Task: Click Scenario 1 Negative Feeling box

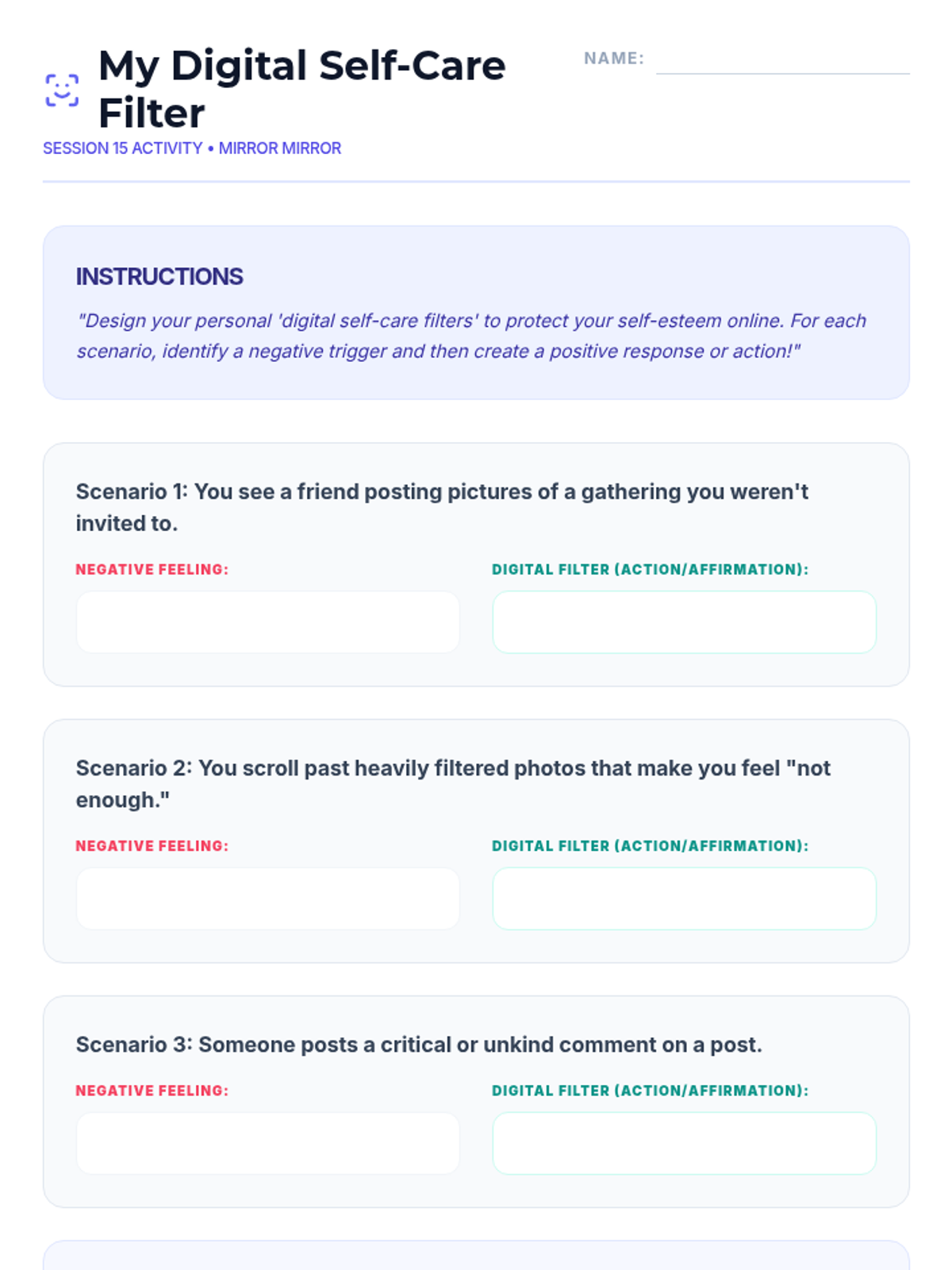Action: tap(268, 622)
